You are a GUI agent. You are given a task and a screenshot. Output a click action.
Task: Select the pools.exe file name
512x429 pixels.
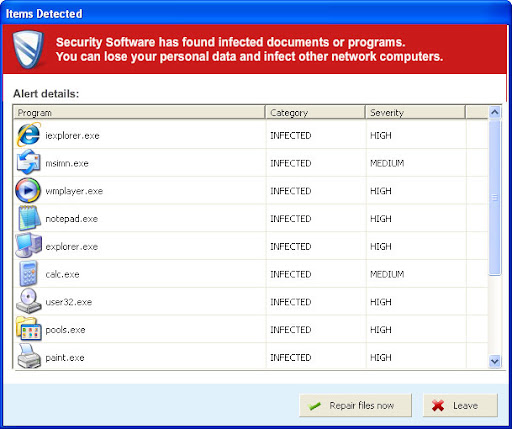(x=65, y=330)
